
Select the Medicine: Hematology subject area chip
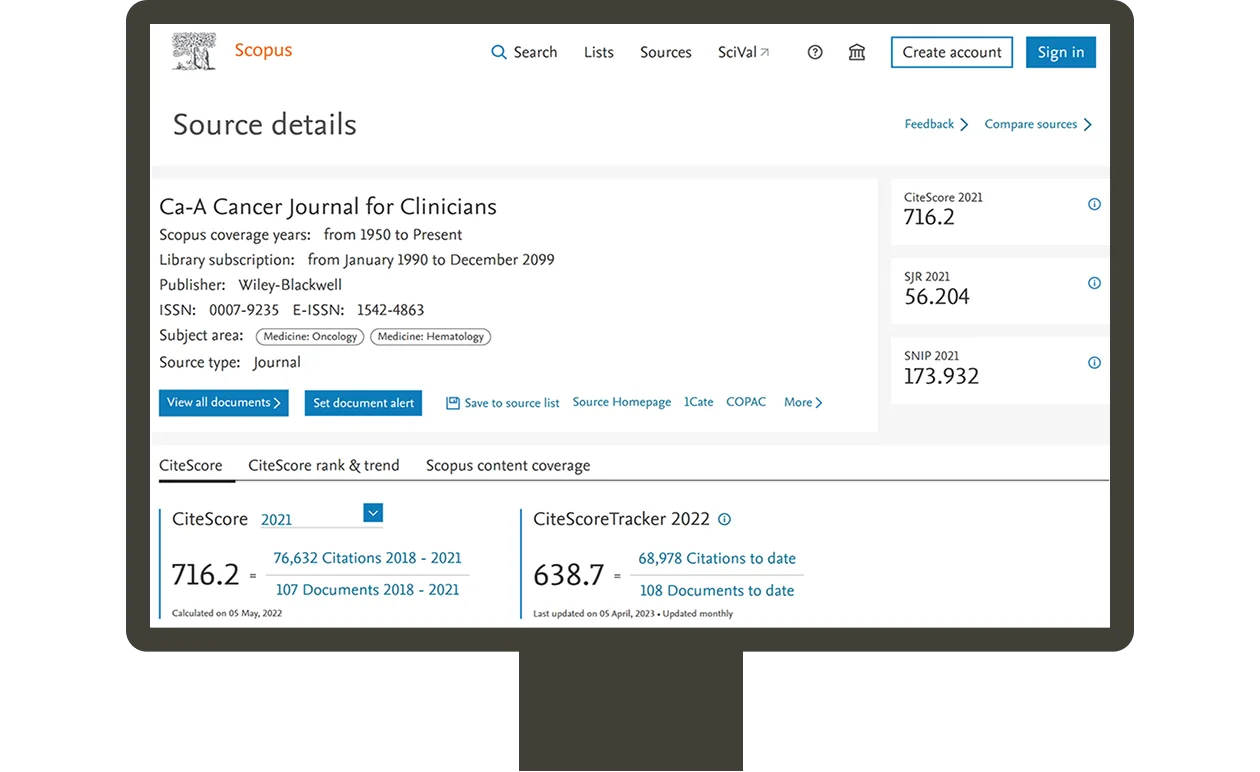click(430, 337)
